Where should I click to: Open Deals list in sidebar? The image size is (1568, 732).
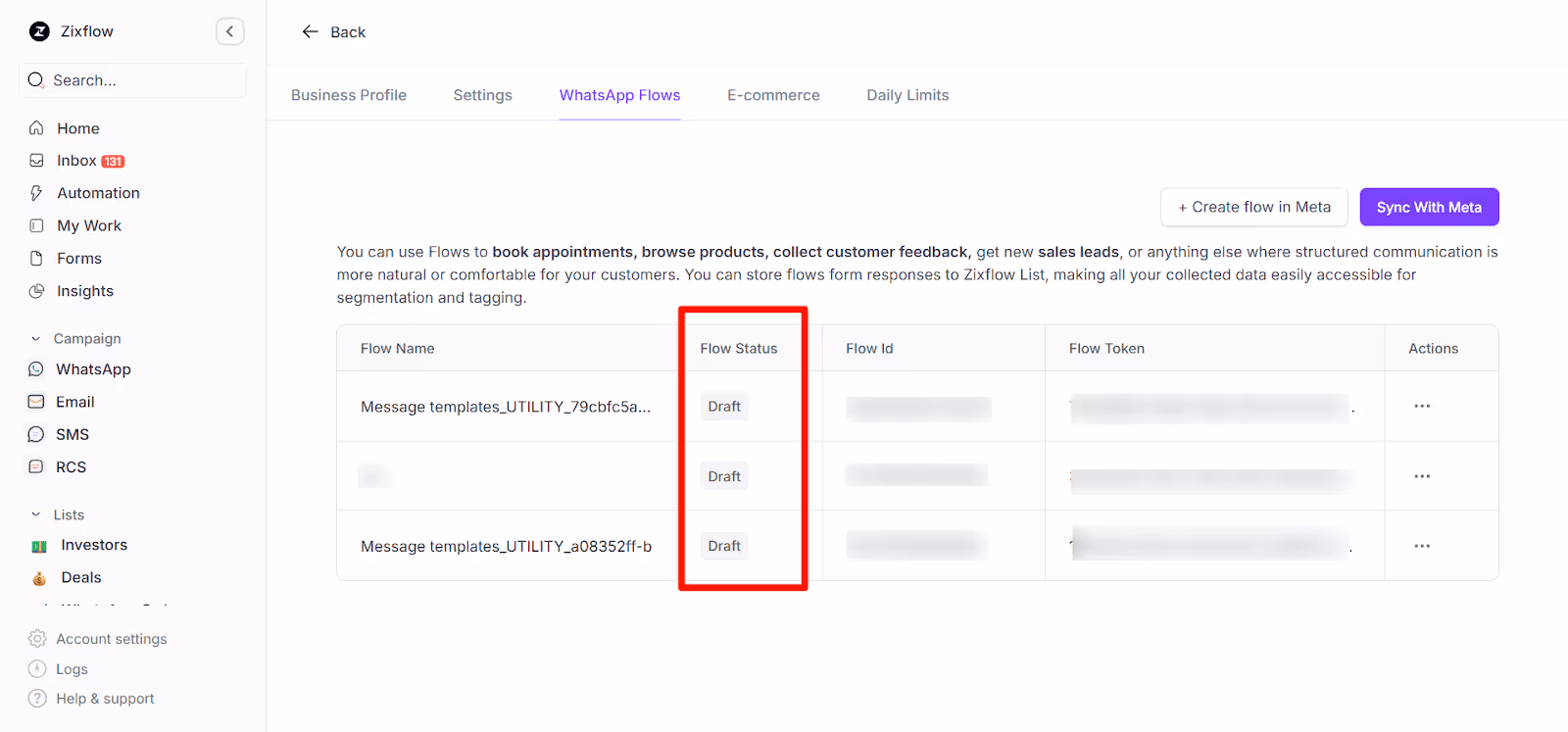(x=81, y=577)
